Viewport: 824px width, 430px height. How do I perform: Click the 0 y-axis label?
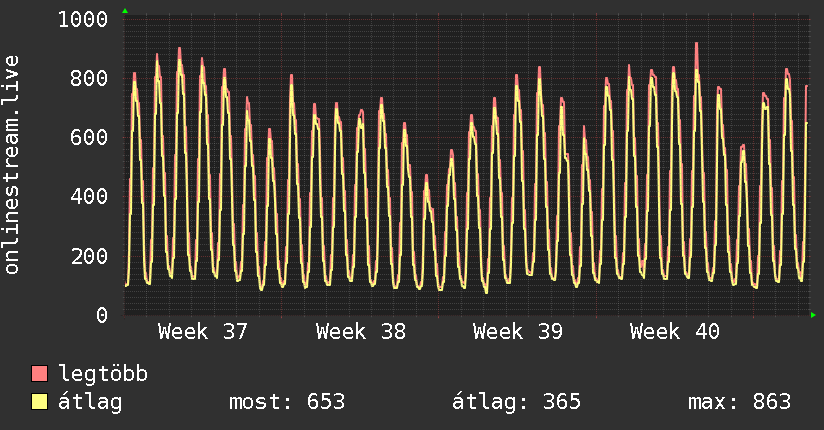coord(102,315)
